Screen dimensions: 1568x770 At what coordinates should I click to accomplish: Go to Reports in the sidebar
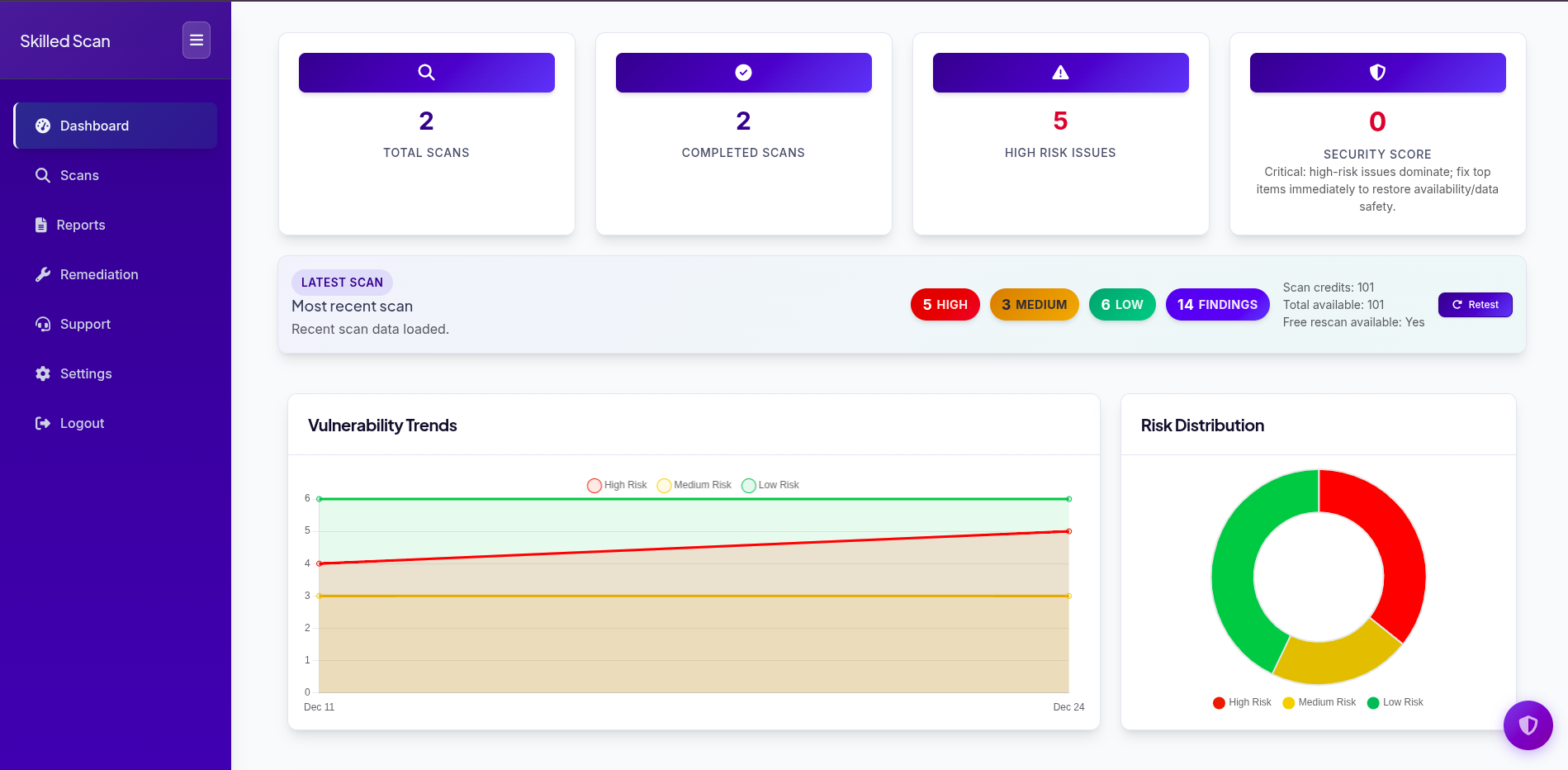tap(80, 225)
